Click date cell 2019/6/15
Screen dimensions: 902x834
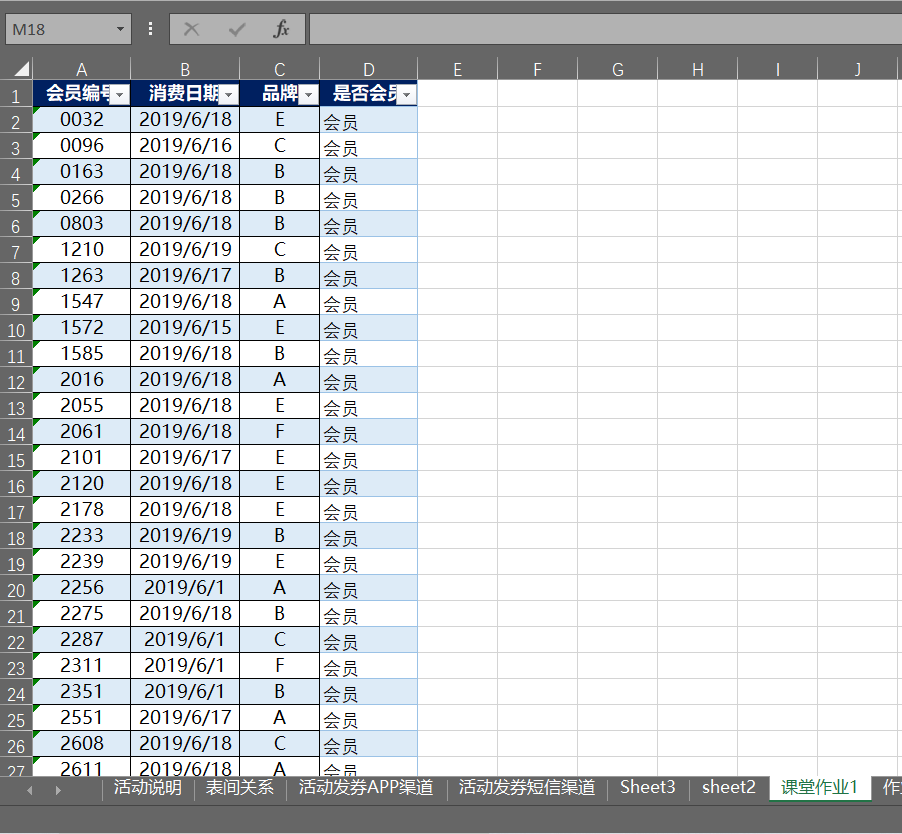pos(185,327)
